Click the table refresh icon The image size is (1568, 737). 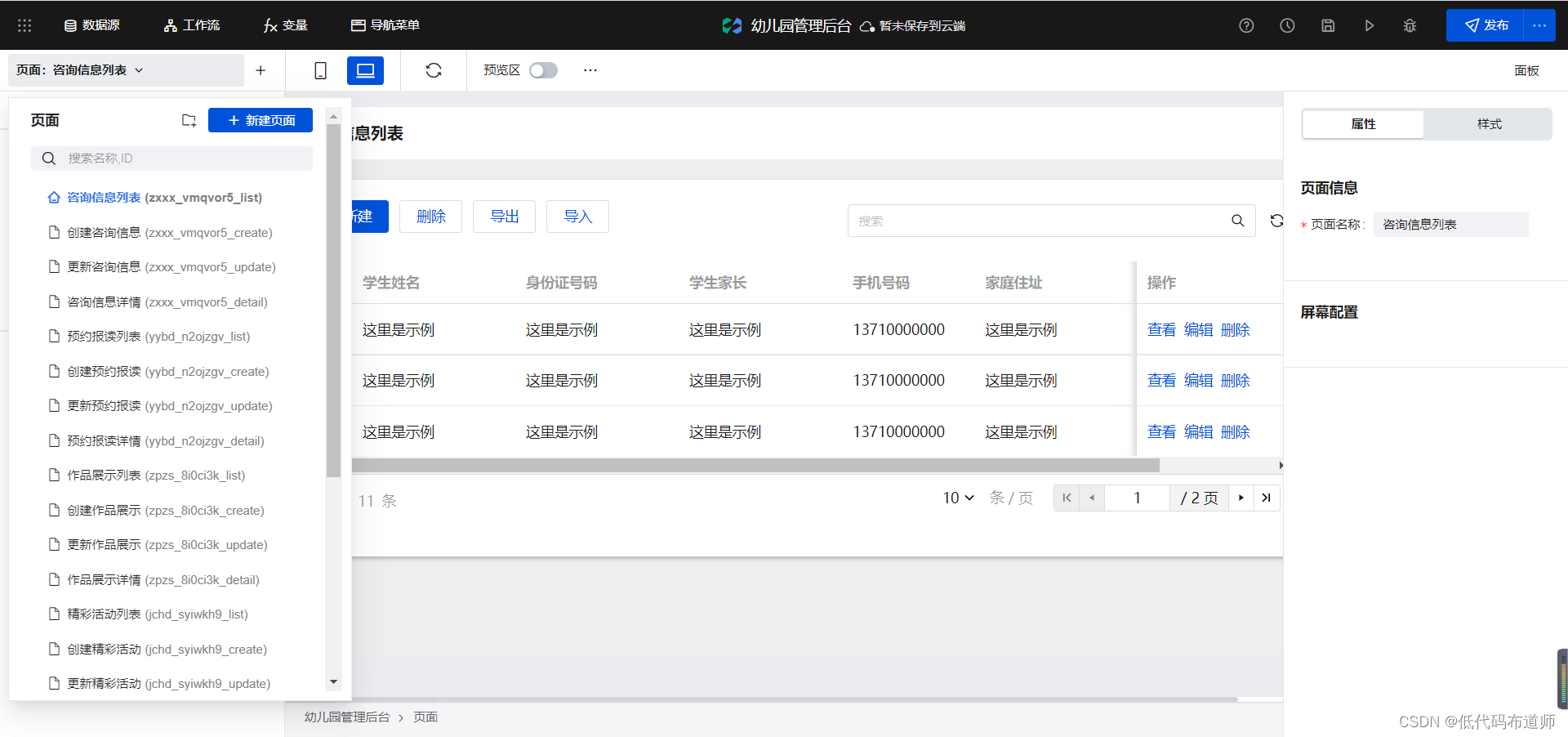pos(1276,221)
